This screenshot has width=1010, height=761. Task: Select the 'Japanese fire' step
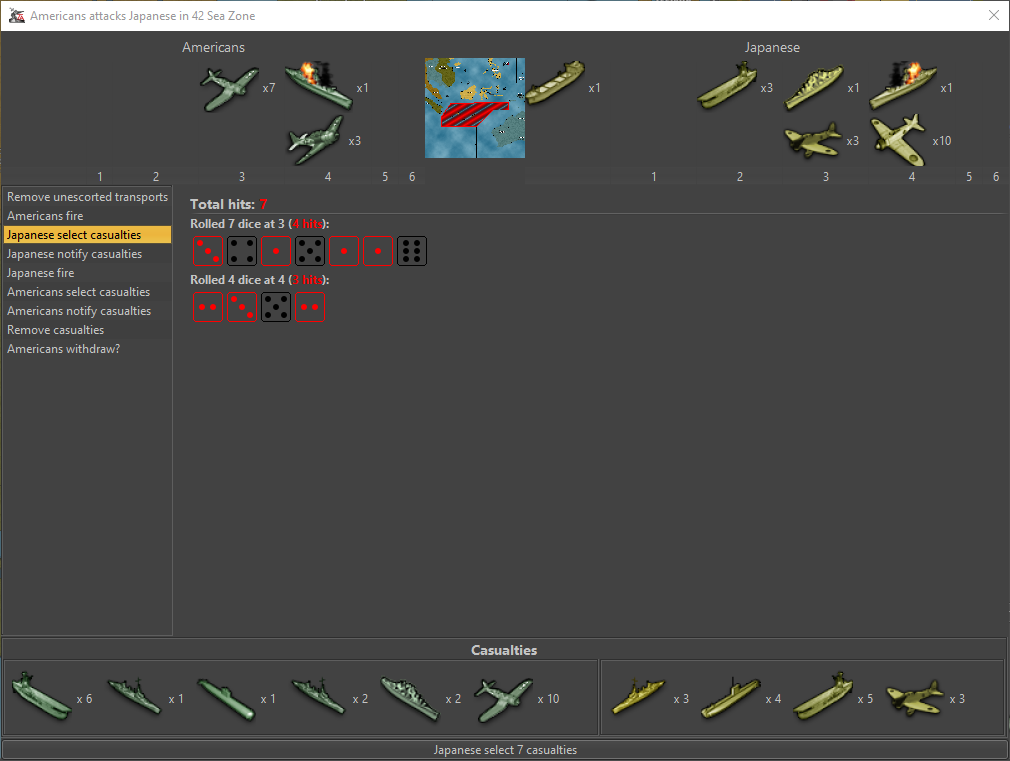88,273
